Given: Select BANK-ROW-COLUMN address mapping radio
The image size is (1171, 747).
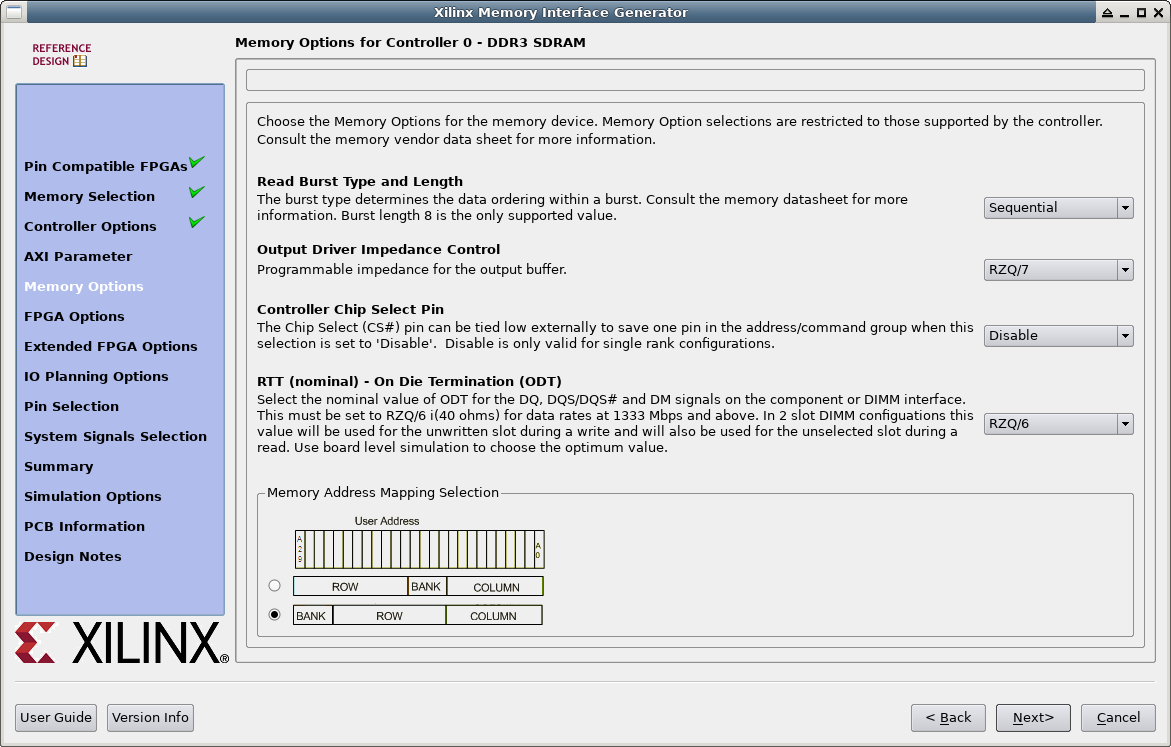Looking at the screenshot, I should pos(275,614).
